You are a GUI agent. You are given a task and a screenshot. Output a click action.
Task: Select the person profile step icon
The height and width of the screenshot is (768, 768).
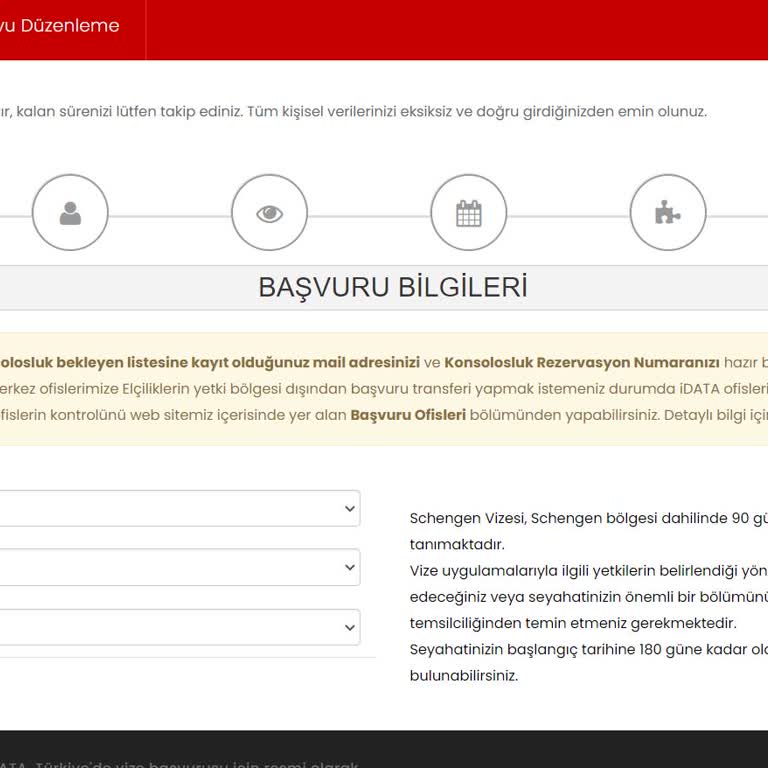[x=70, y=213]
